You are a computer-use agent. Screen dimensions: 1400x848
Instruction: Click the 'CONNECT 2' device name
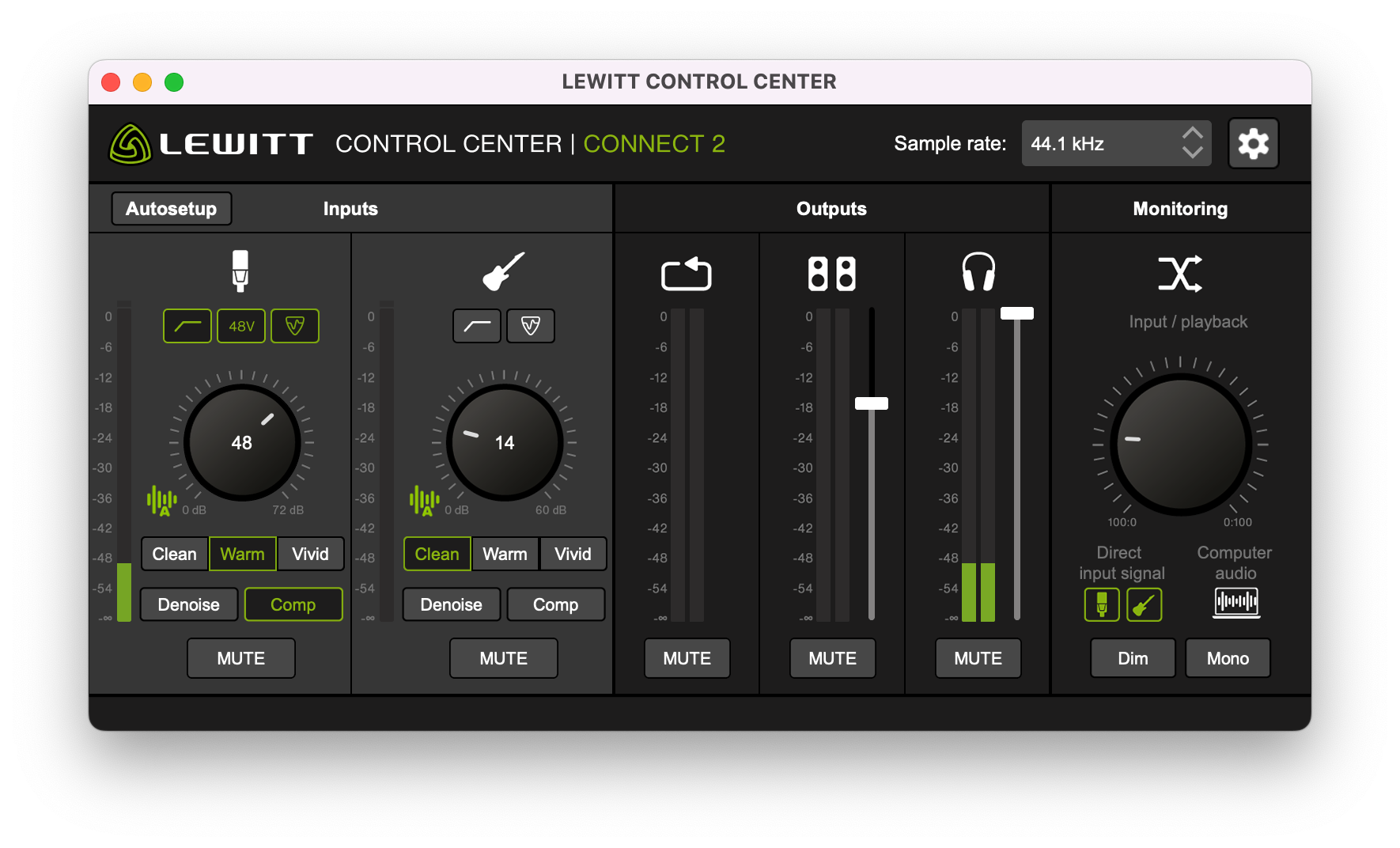pos(654,144)
